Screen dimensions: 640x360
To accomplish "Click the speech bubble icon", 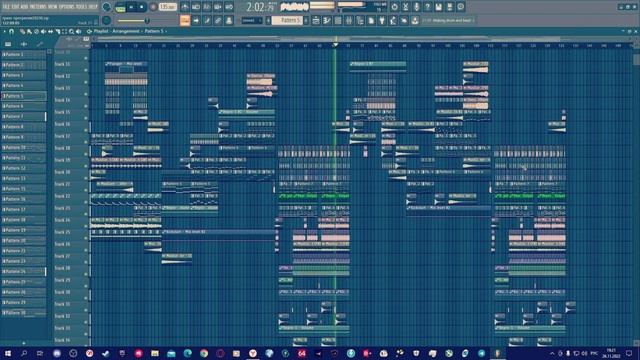I will (460, 7).
